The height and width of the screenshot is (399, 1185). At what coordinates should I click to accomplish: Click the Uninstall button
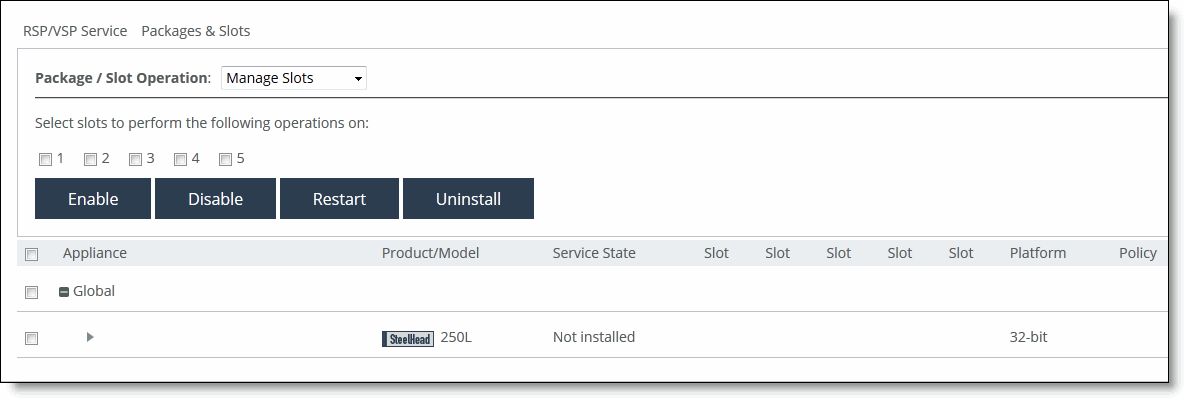469,199
